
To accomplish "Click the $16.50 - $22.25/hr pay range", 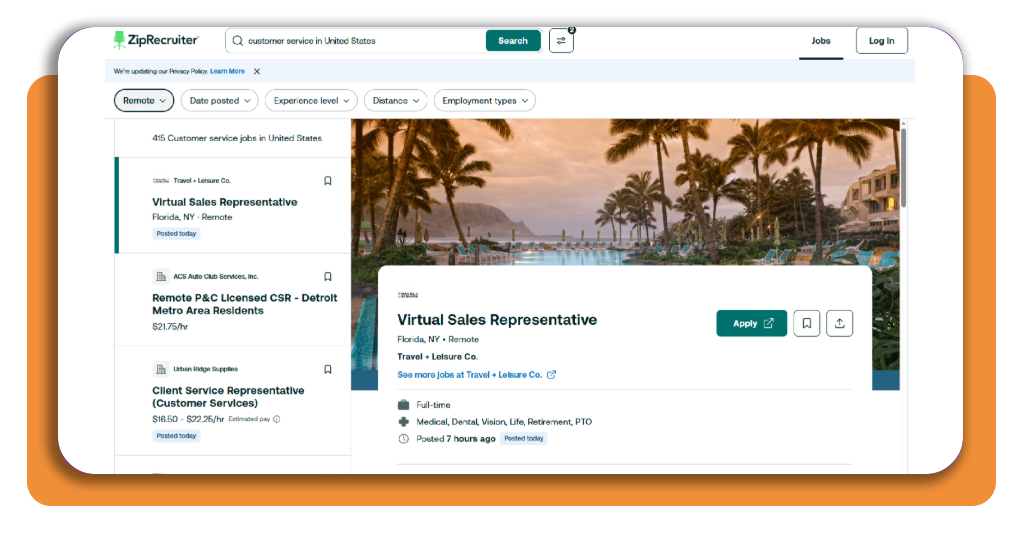I will pyautogui.click(x=188, y=419).
